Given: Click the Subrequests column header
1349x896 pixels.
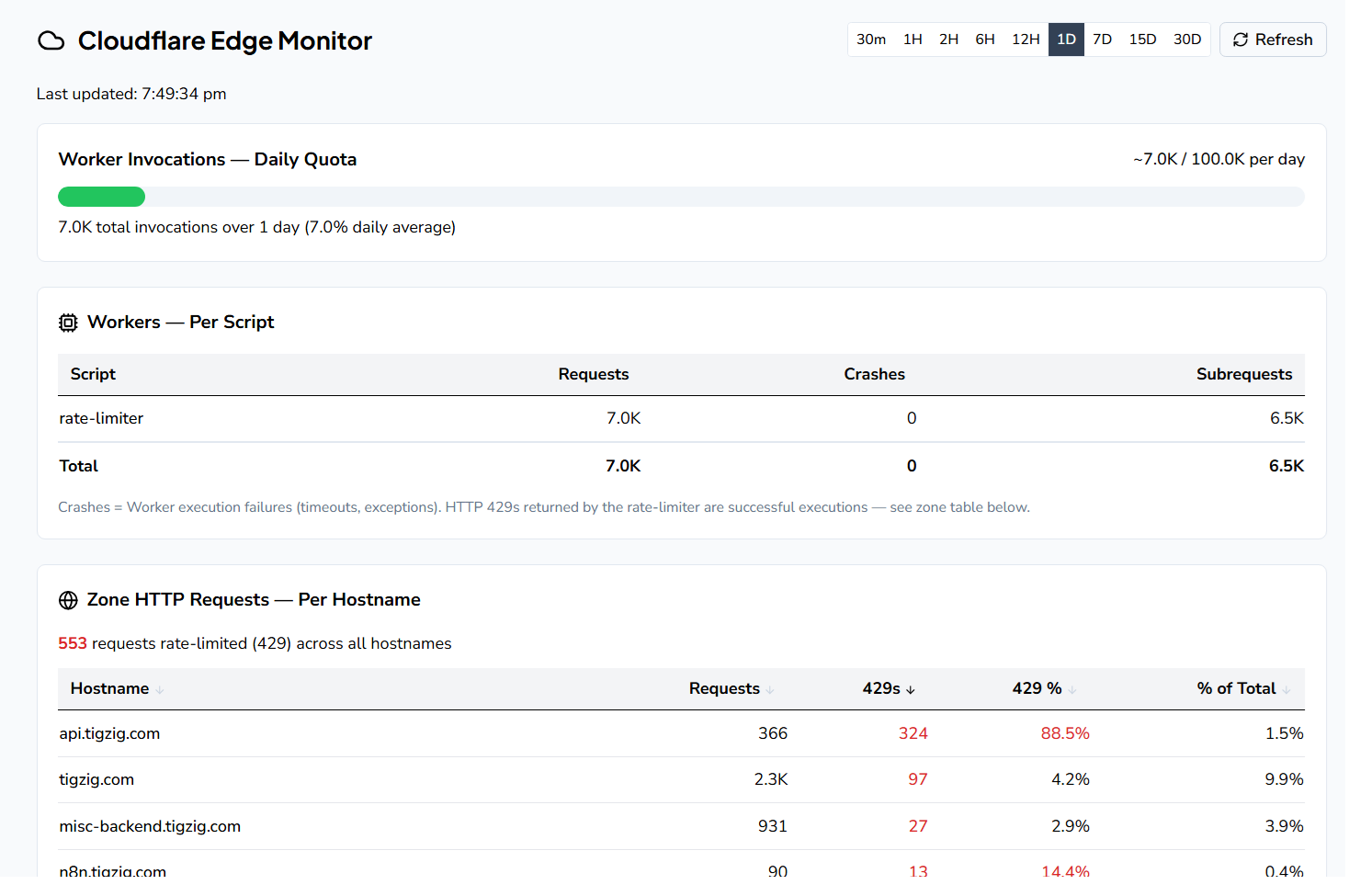Looking at the screenshot, I should (1244, 375).
